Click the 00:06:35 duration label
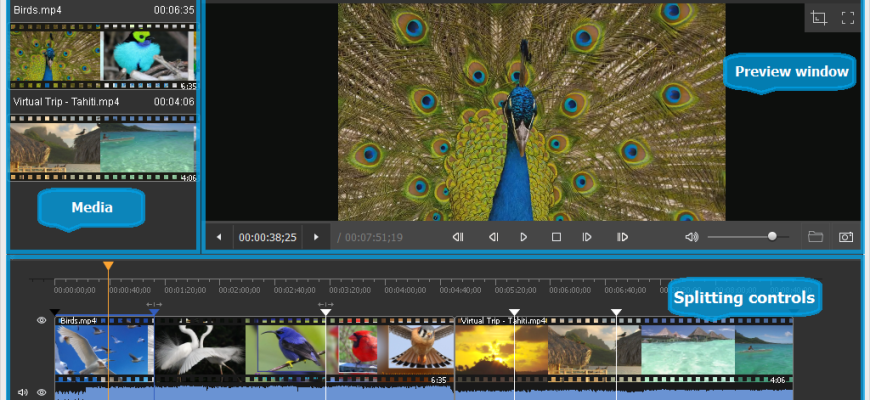The height and width of the screenshot is (400, 870). tap(174, 10)
